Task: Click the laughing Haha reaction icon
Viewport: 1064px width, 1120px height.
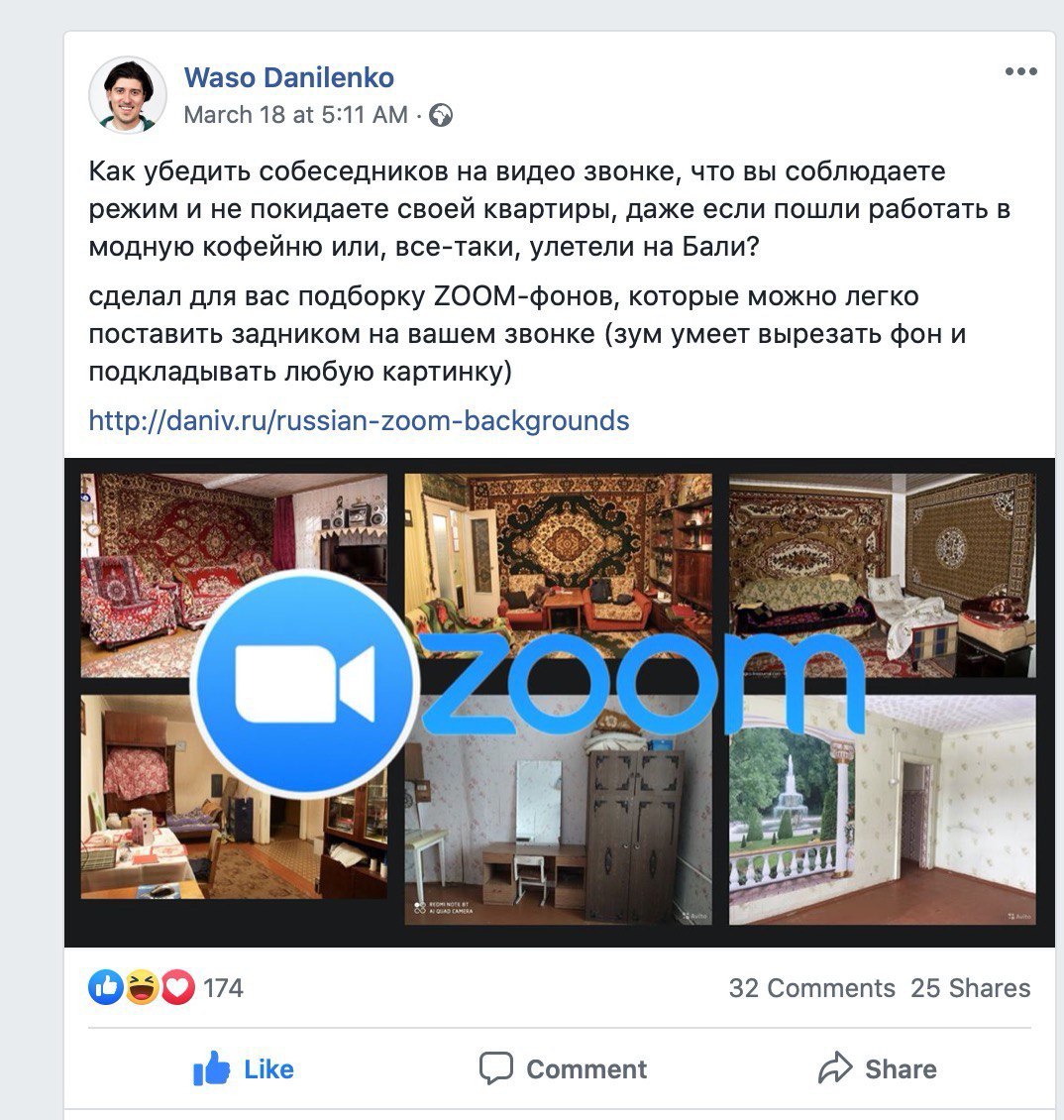Action: click(x=142, y=987)
